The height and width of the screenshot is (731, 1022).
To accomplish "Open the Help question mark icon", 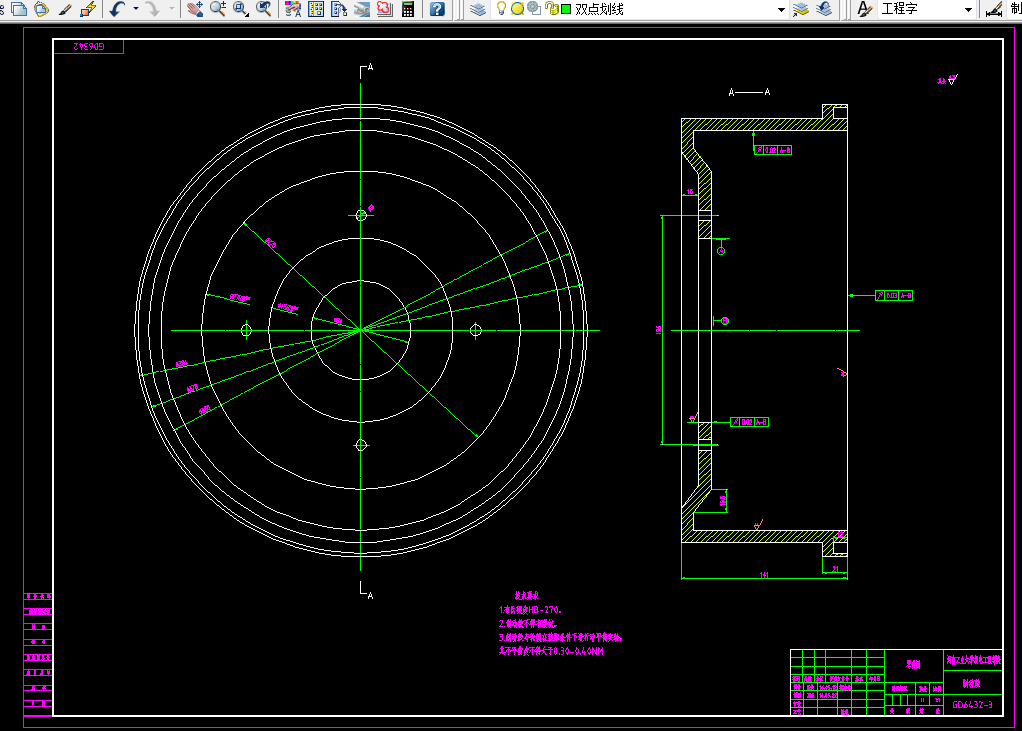I will tap(437, 9).
